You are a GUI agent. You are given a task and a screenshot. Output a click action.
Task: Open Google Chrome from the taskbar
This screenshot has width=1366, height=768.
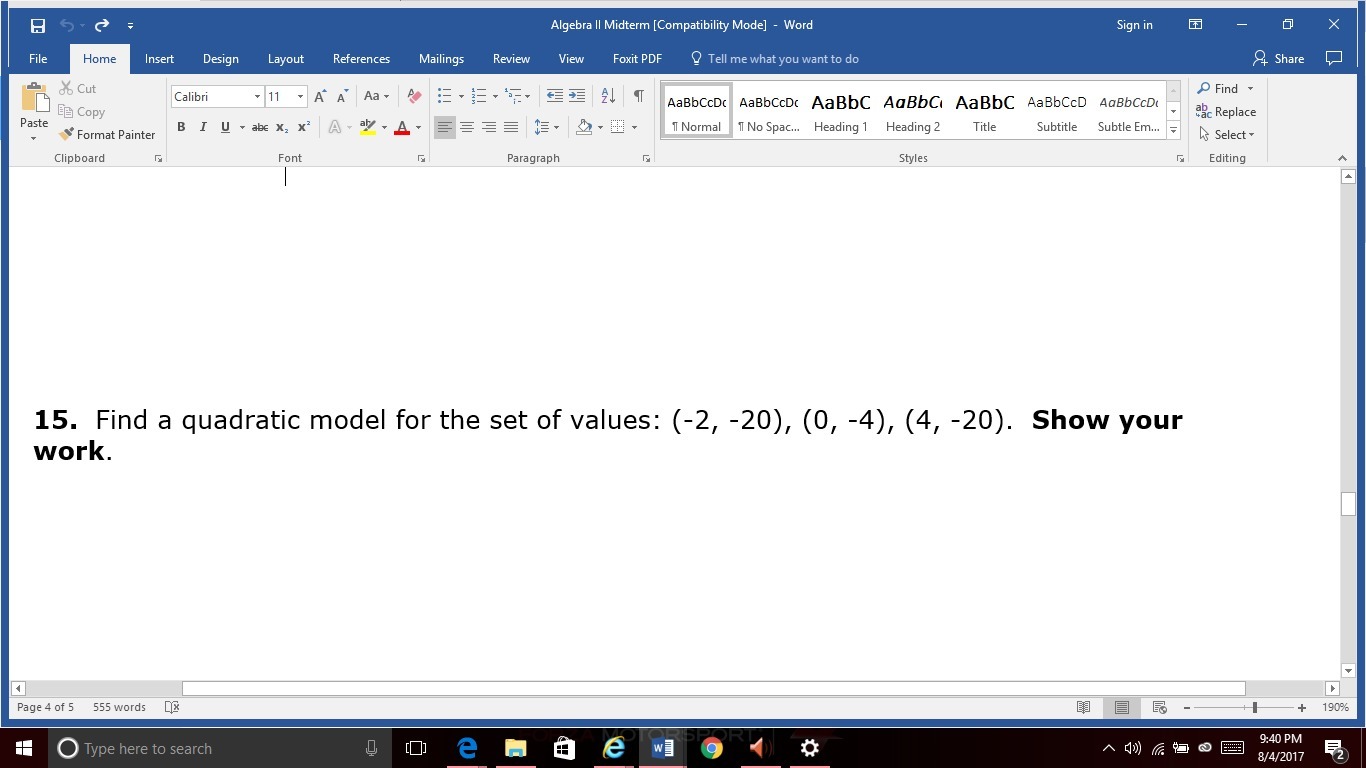712,748
